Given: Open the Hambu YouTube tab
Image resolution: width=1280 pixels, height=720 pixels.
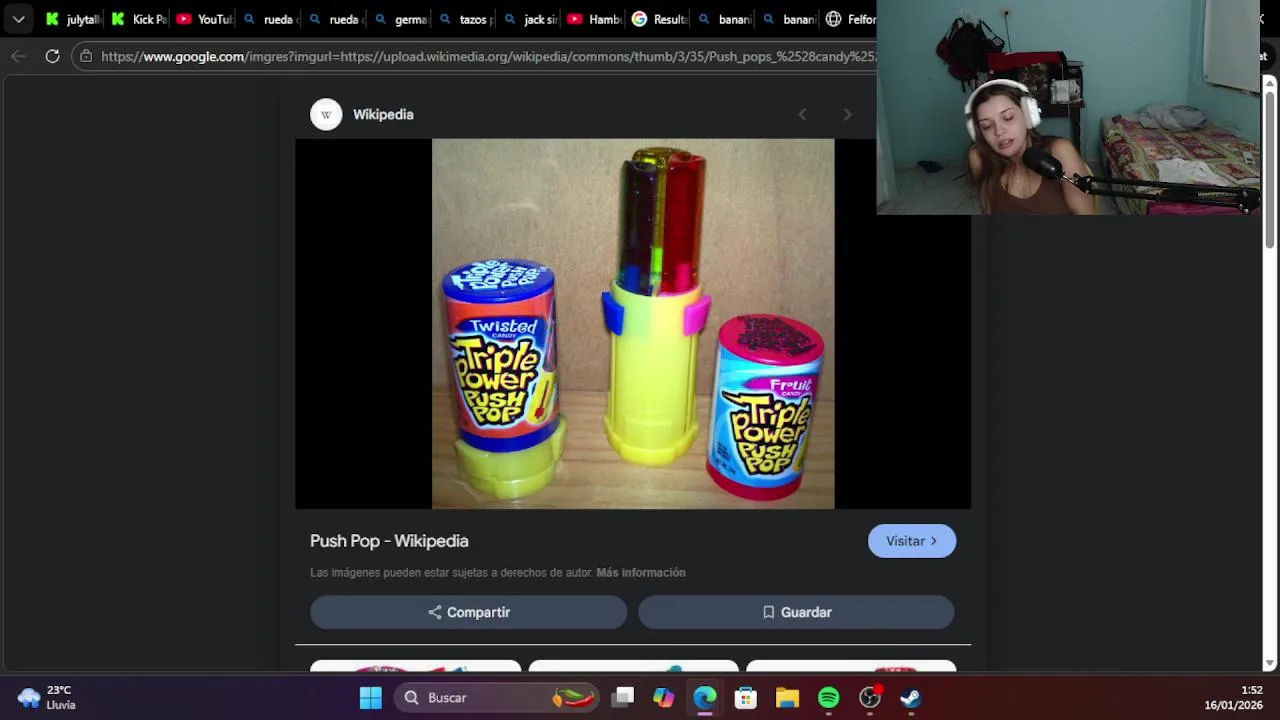Looking at the screenshot, I should (x=595, y=19).
